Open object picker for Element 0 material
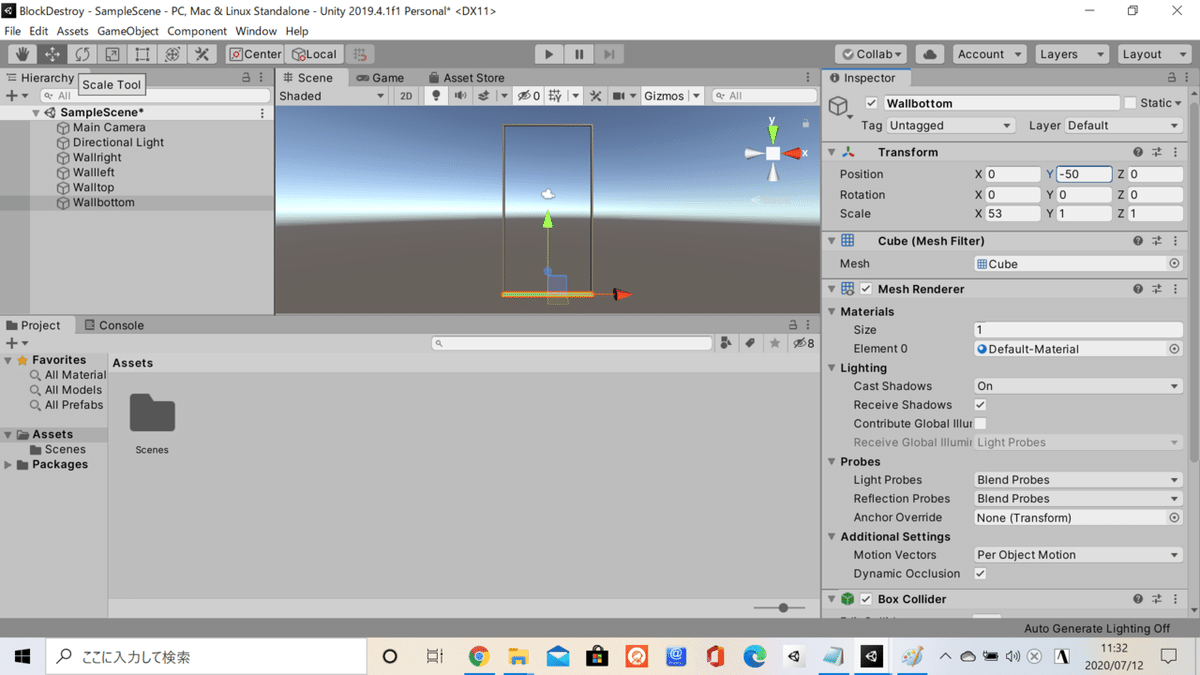The height and width of the screenshot is (675, 1200). (x=1174, y=349)
